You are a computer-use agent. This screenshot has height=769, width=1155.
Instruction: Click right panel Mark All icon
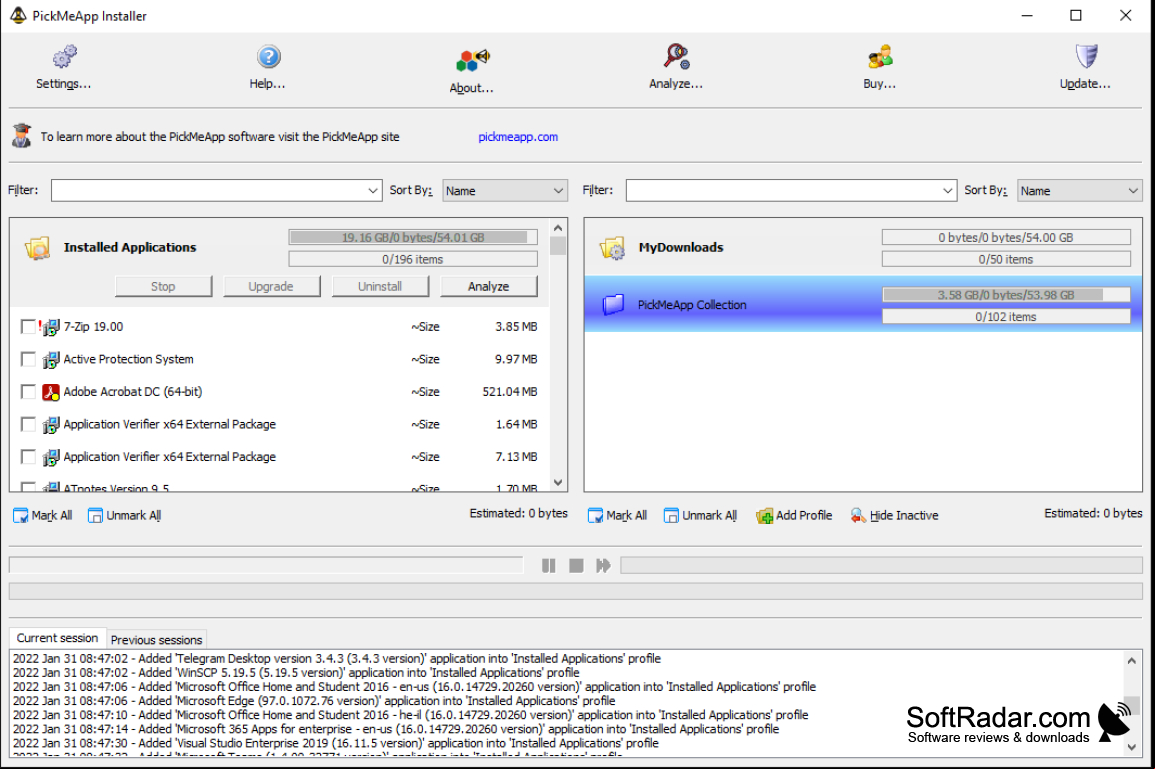[x=595, y=516]
